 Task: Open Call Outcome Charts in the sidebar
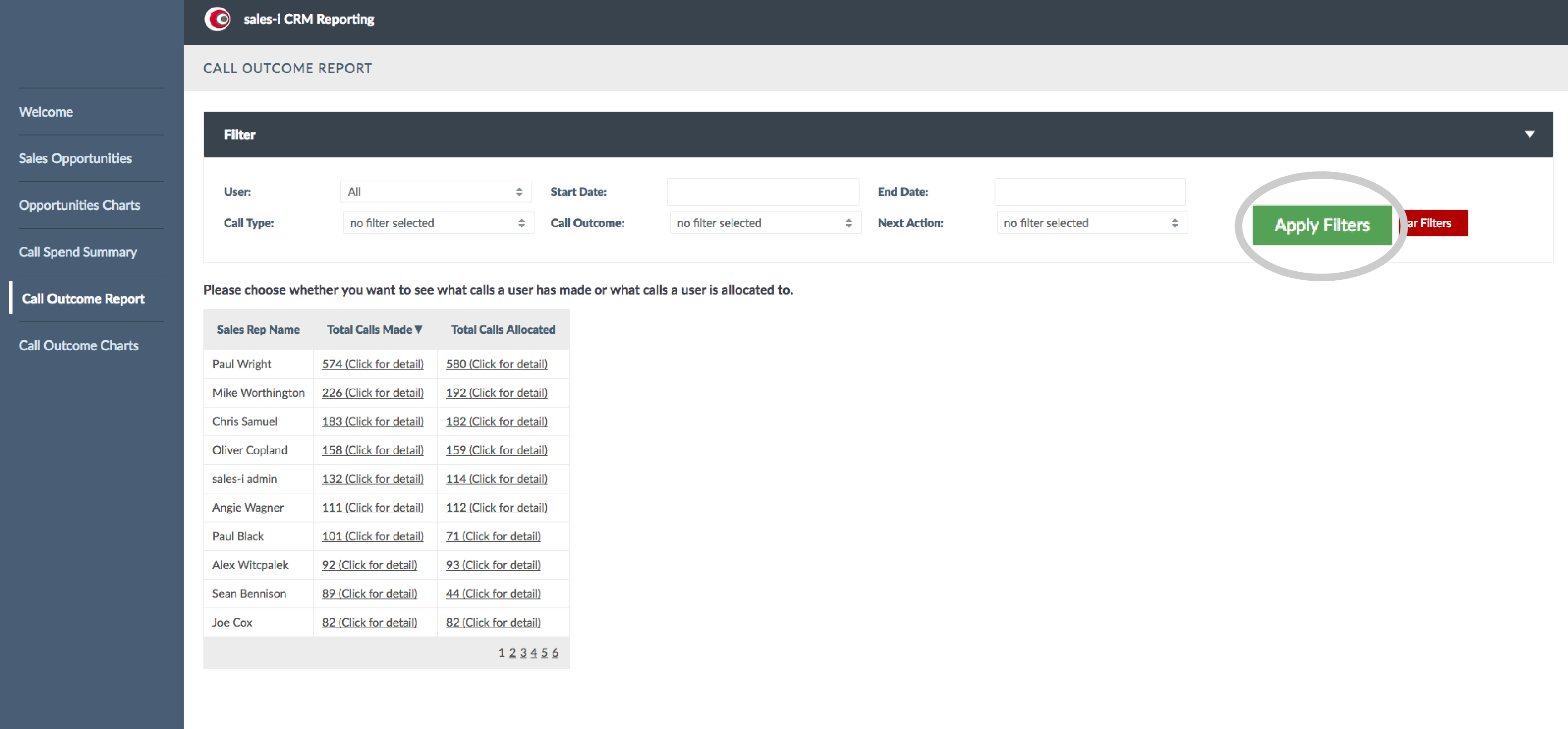pyautogui.click(x=79, y=346)
